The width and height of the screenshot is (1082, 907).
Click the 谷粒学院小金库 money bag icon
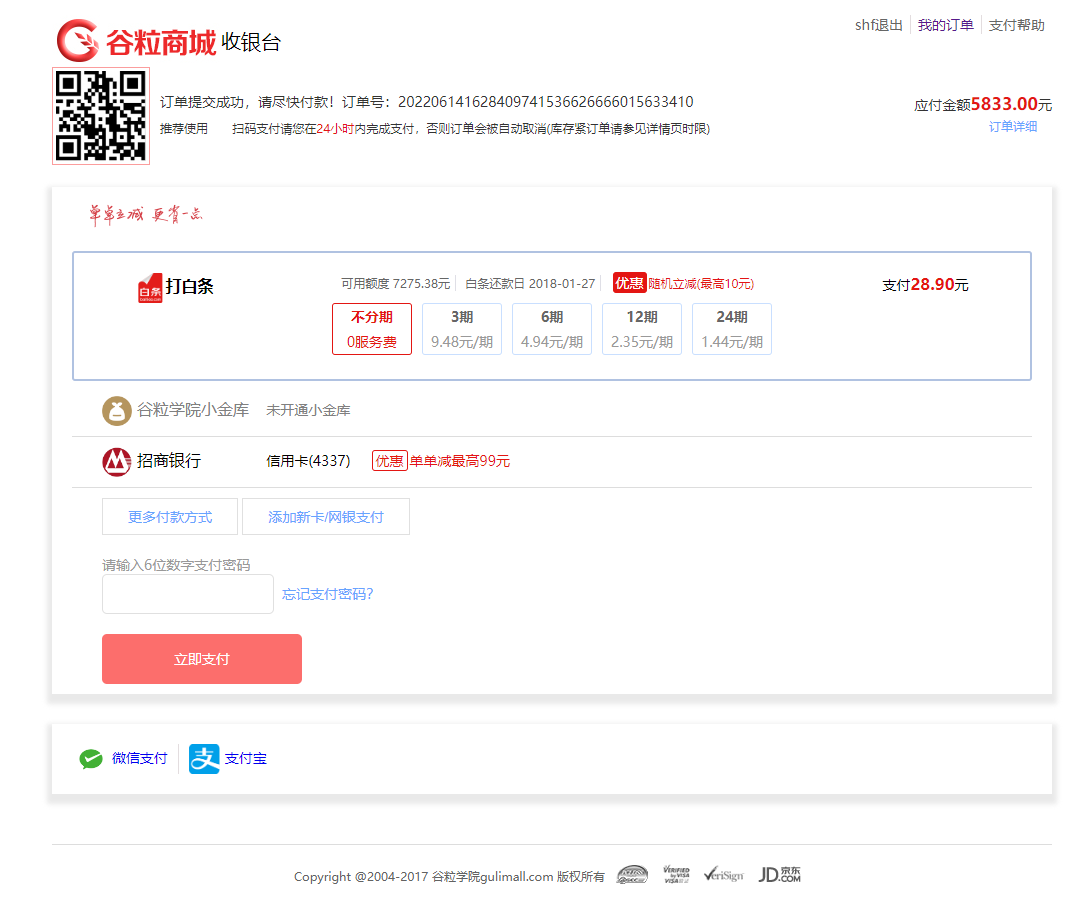(x=117, y=411)
